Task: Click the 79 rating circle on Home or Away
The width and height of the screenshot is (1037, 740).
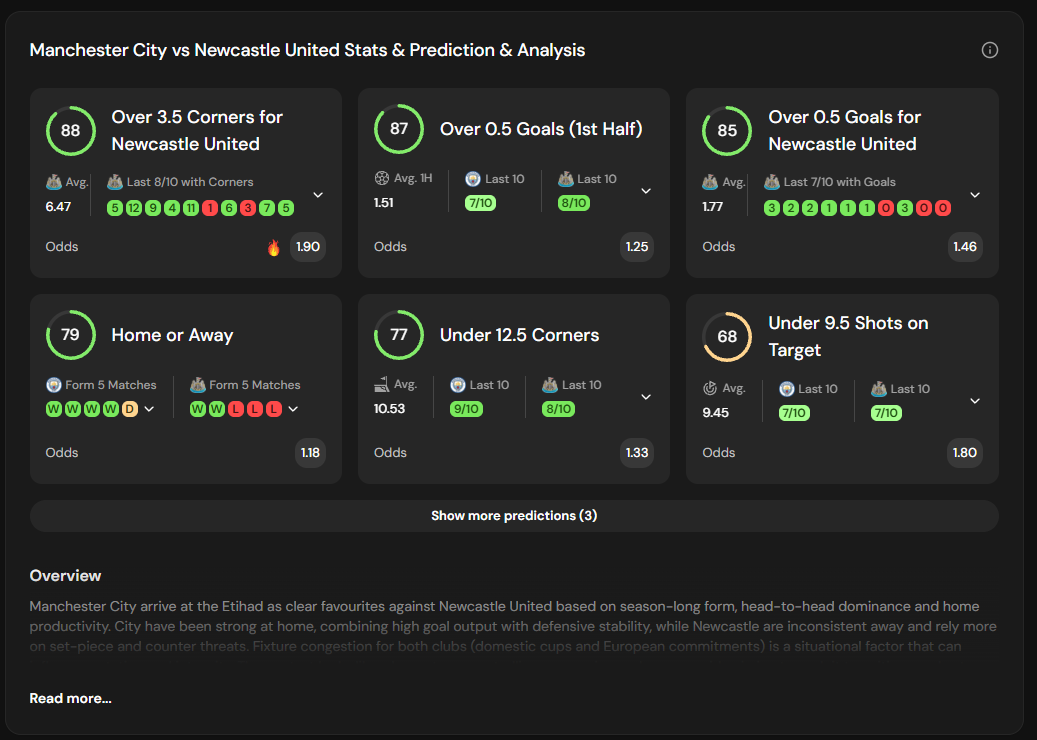Action: (x=71, y=335)
